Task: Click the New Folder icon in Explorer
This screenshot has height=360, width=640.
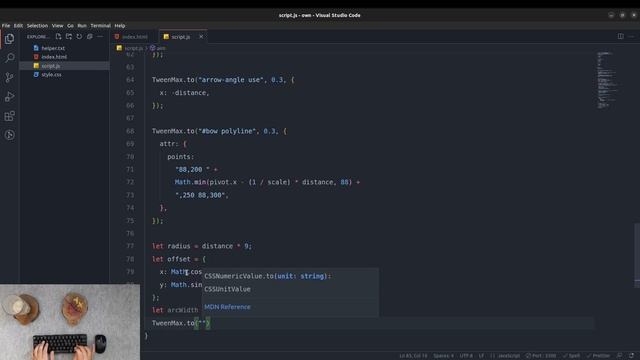Action: [x=69, y=37]
